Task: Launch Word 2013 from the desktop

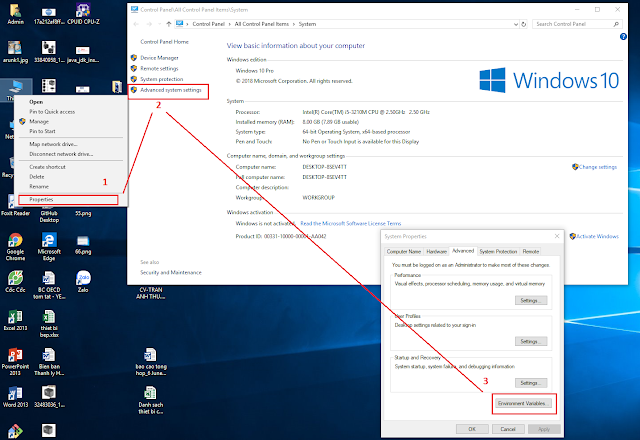Action: 15,397
